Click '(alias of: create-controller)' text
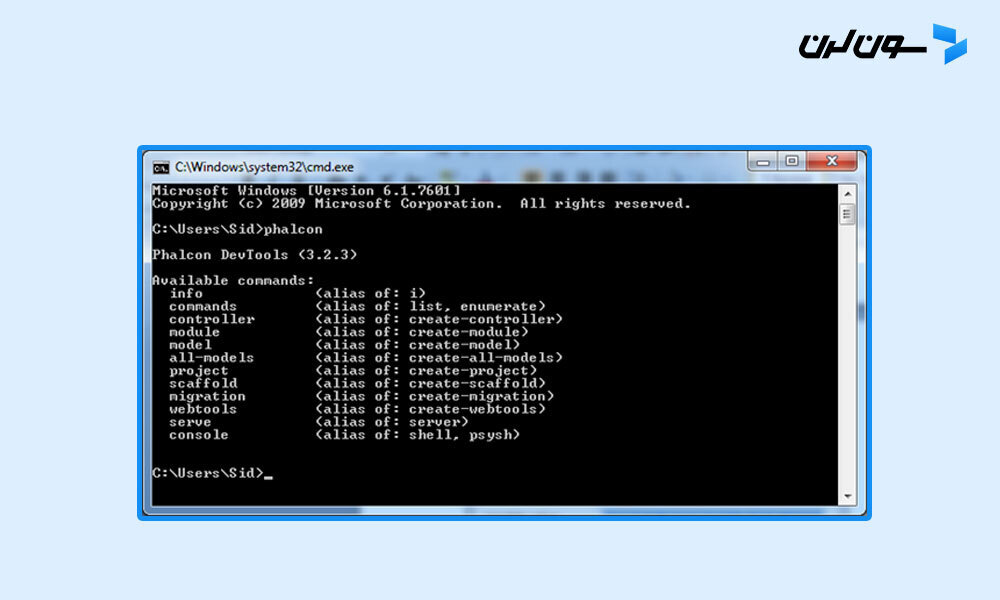This screenshot has height=600, width=1000. point(439,319)
